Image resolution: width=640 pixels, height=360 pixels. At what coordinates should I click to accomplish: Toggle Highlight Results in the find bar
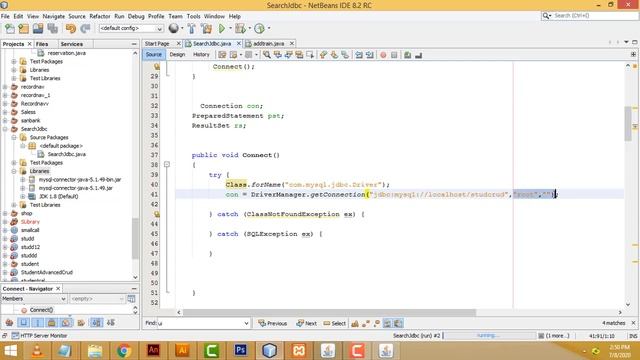pos(387,323)
